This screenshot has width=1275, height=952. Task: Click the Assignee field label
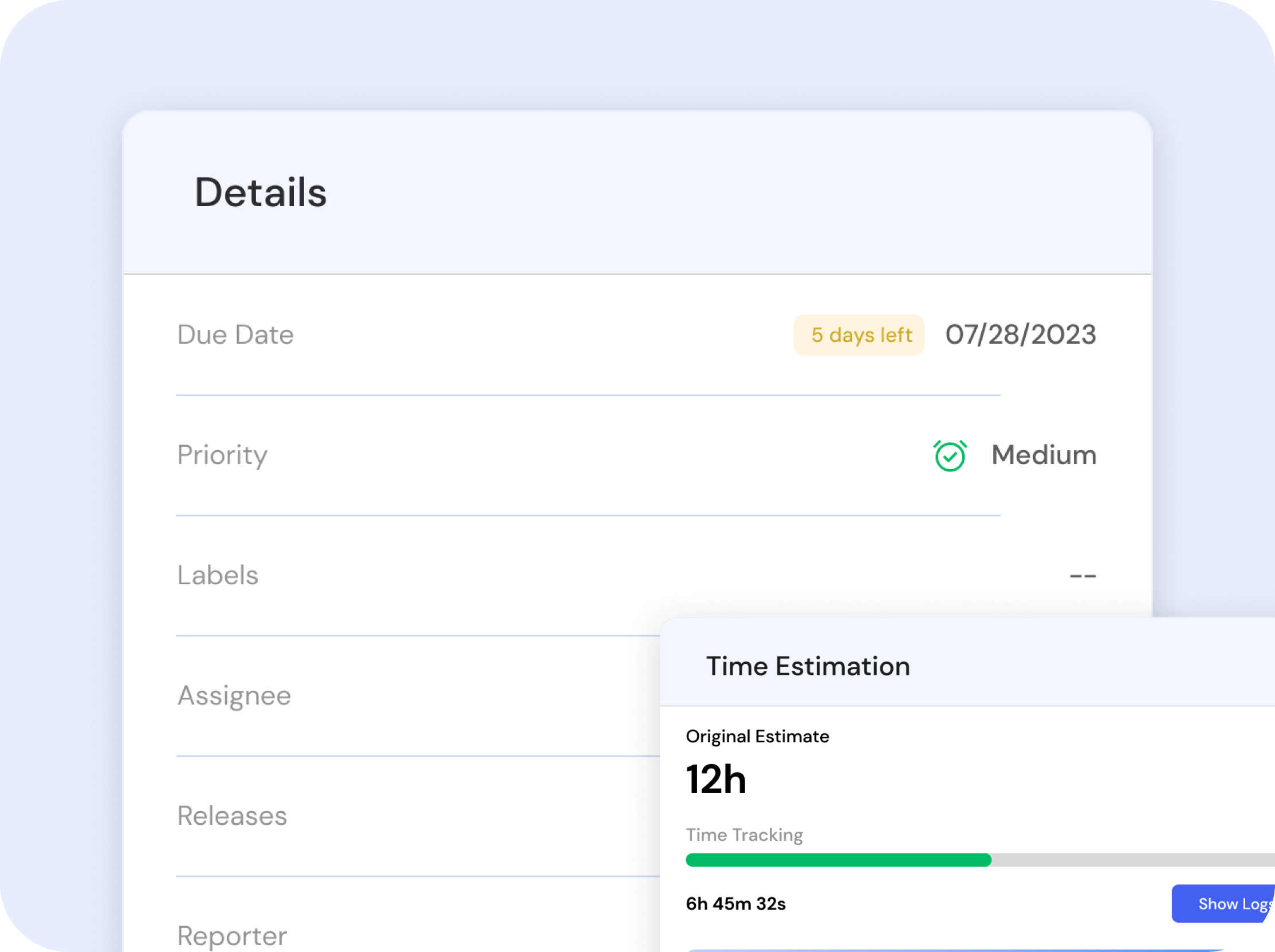(x=234, y=695)
